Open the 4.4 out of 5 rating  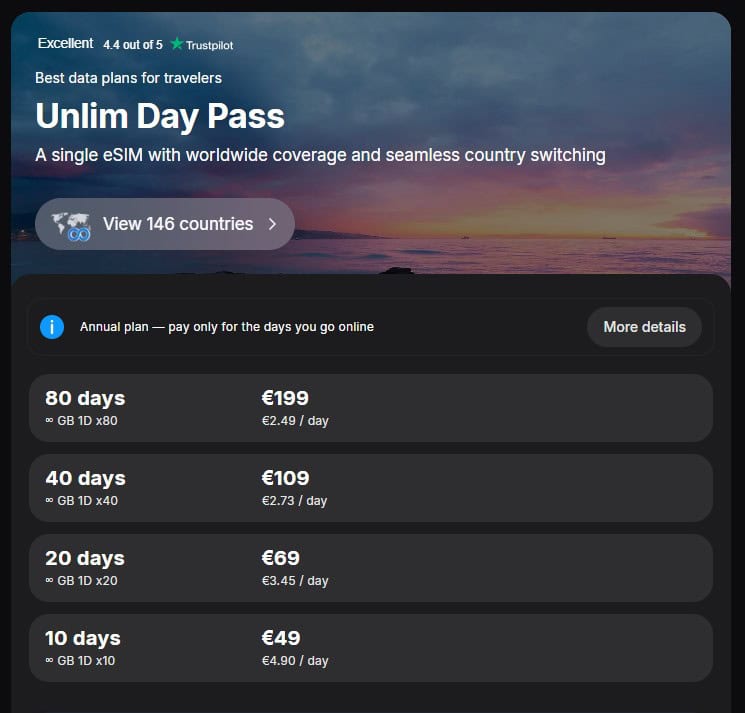(x=132, y=45)
